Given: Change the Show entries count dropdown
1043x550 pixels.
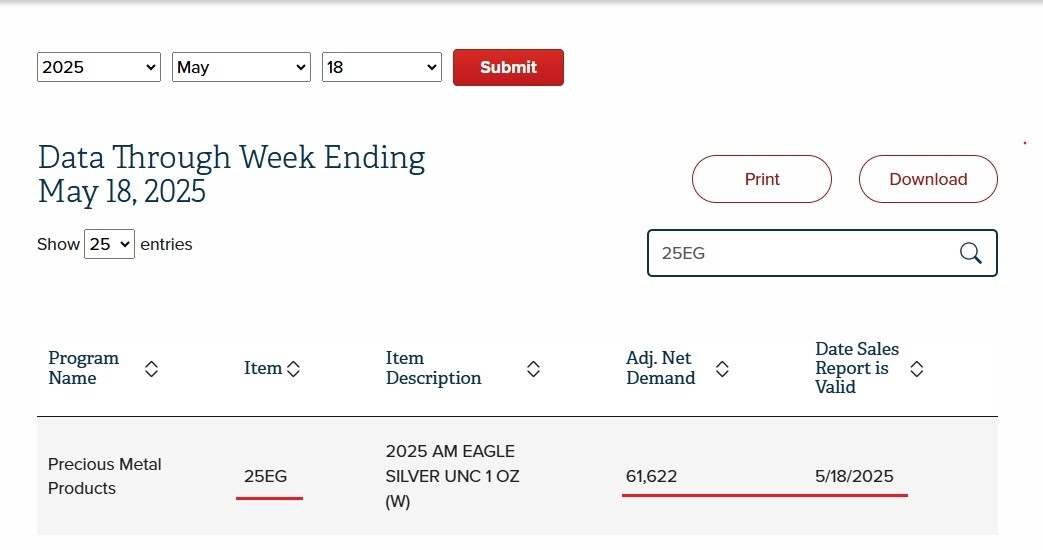Looking at the screenshot, I should pos(109,244).
